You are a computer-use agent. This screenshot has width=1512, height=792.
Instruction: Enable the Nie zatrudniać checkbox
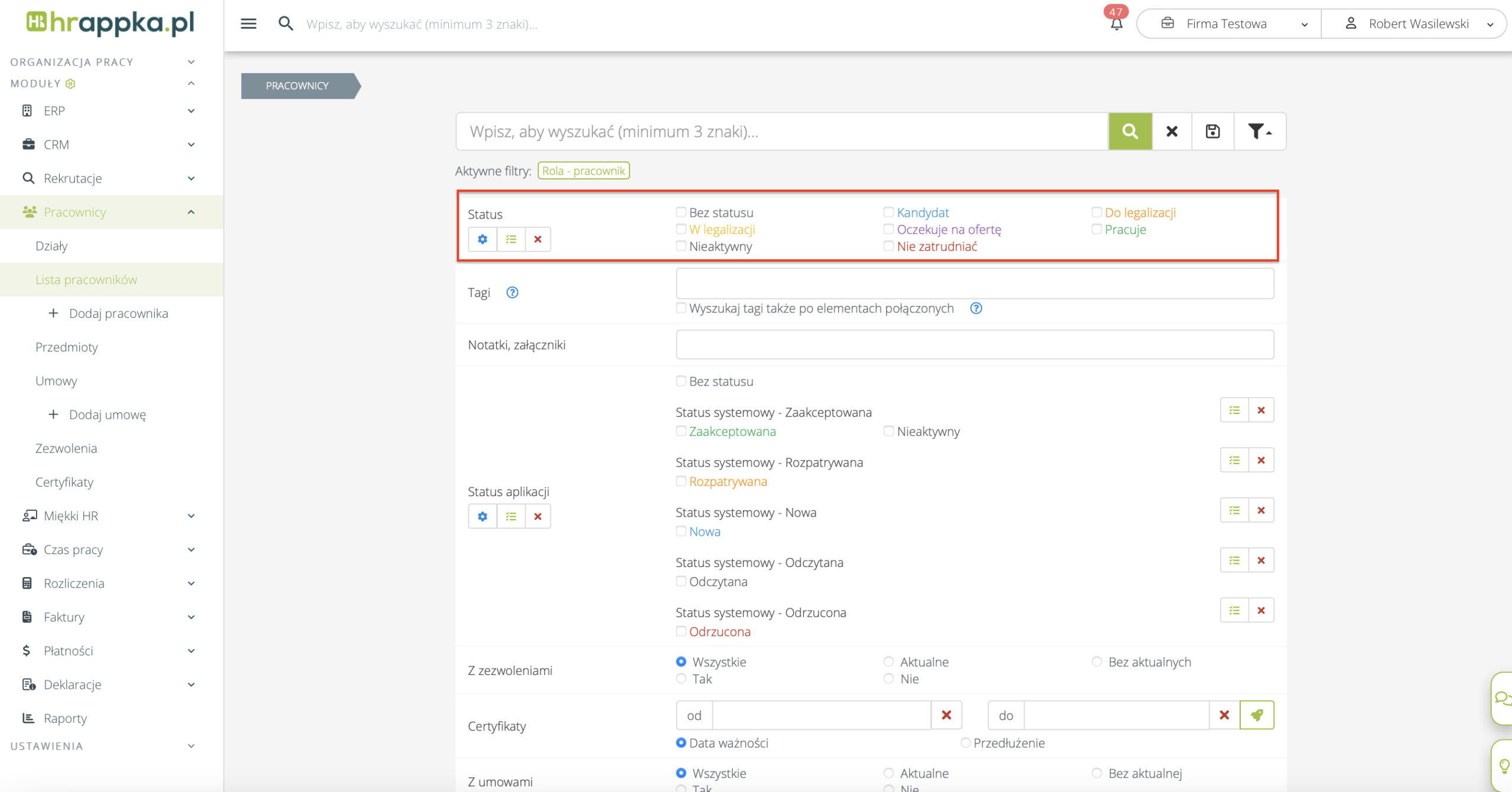pos(888,246)
